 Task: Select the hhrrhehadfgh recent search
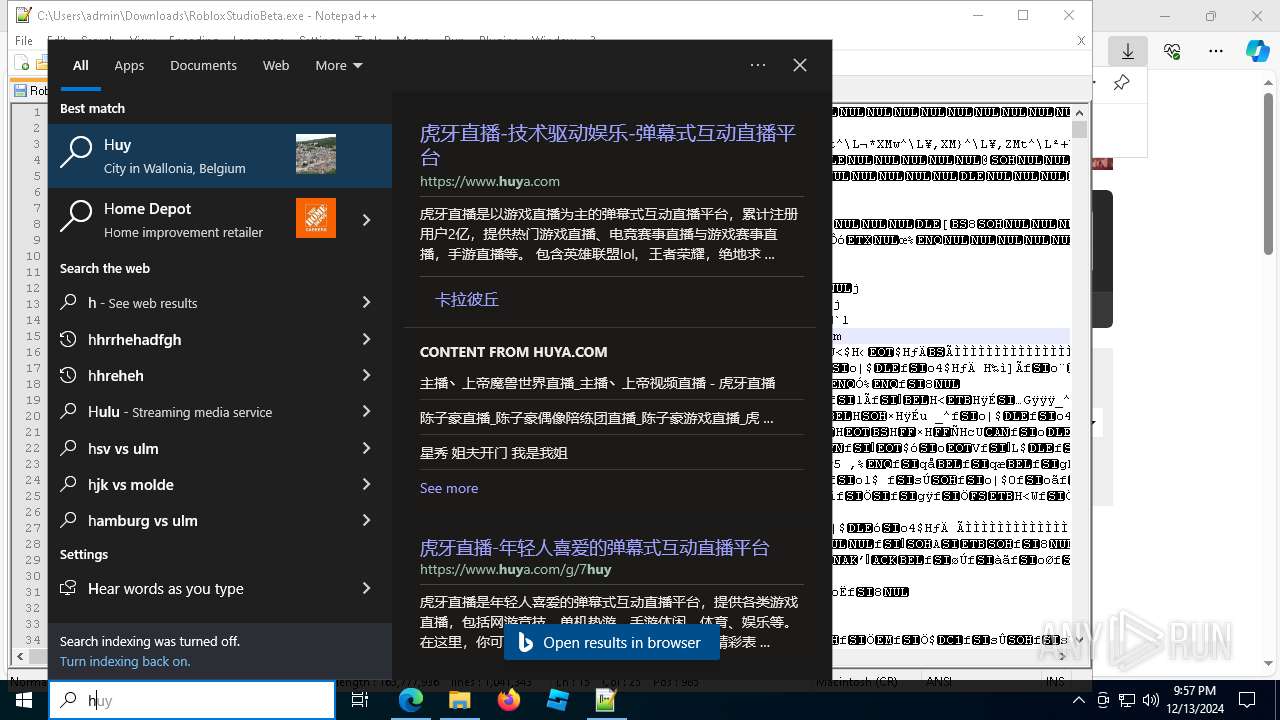(x=195, y=339)
